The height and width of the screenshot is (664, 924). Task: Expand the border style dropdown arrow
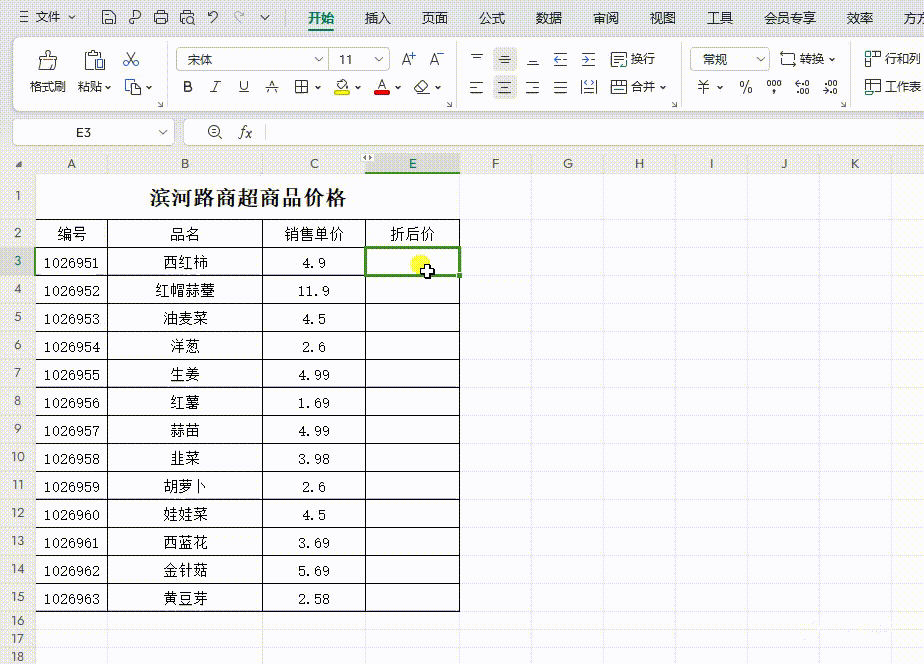(x=318, y=88)
